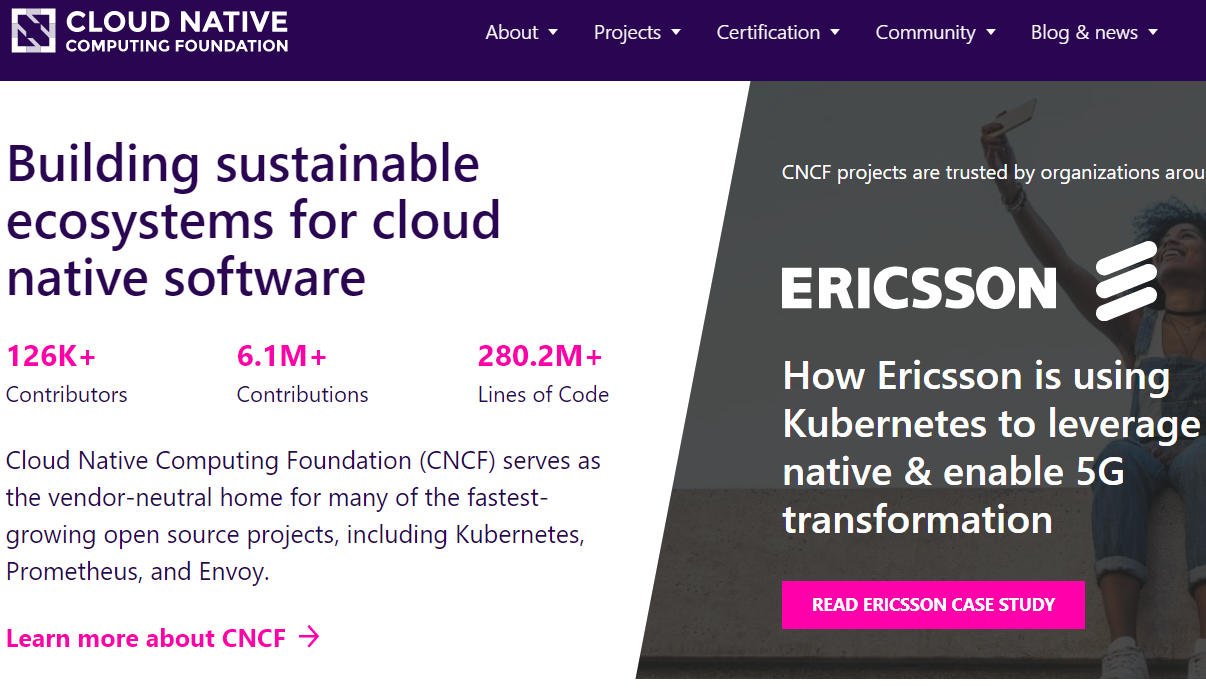The width and height of the screenshot is (1206, 691).
Task: Open the Blog & news menu
Action: [x=1084, y=32]
